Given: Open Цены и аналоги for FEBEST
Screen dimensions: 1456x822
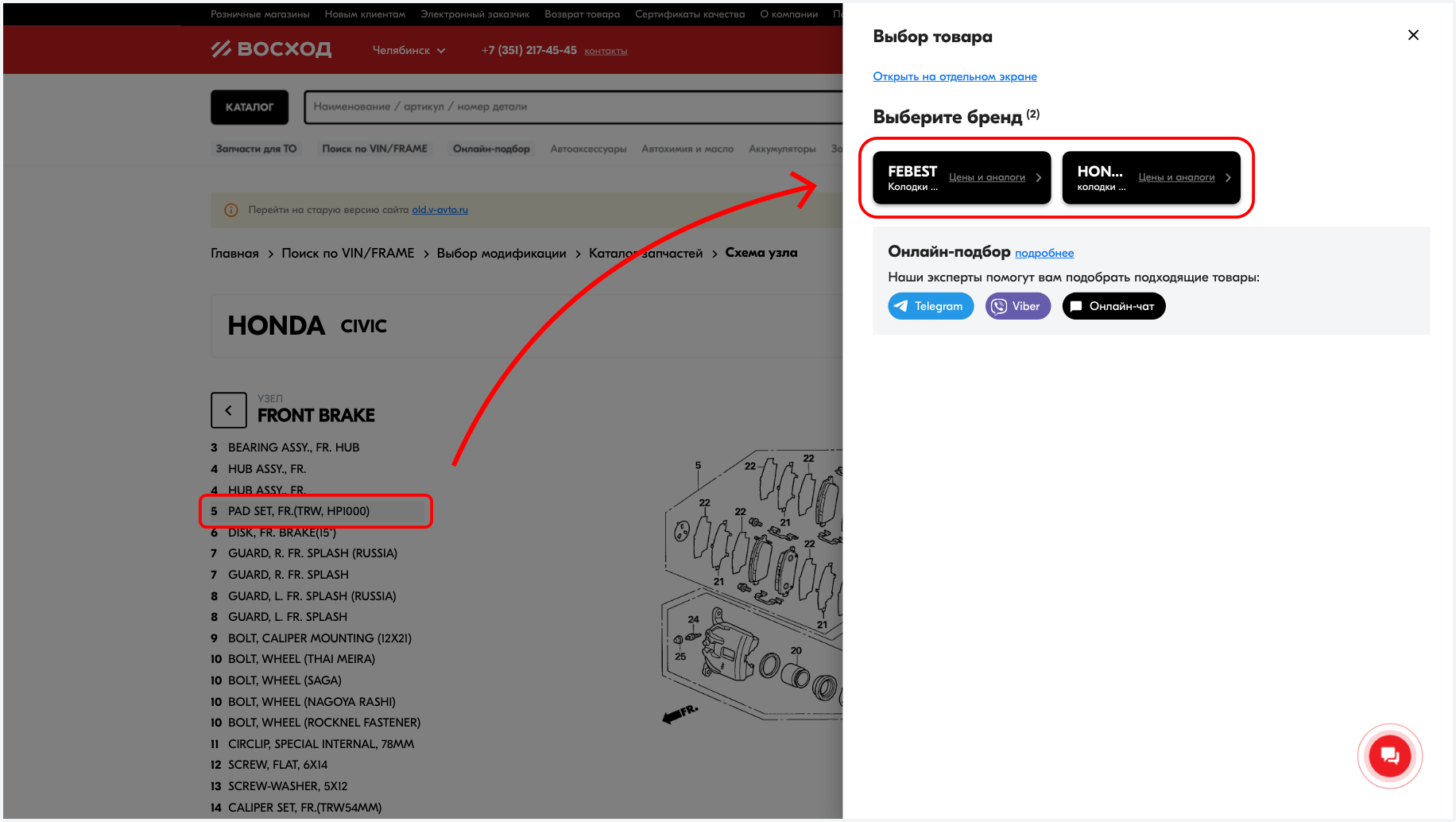Looking at the screenshot, I should click(987, 177).
